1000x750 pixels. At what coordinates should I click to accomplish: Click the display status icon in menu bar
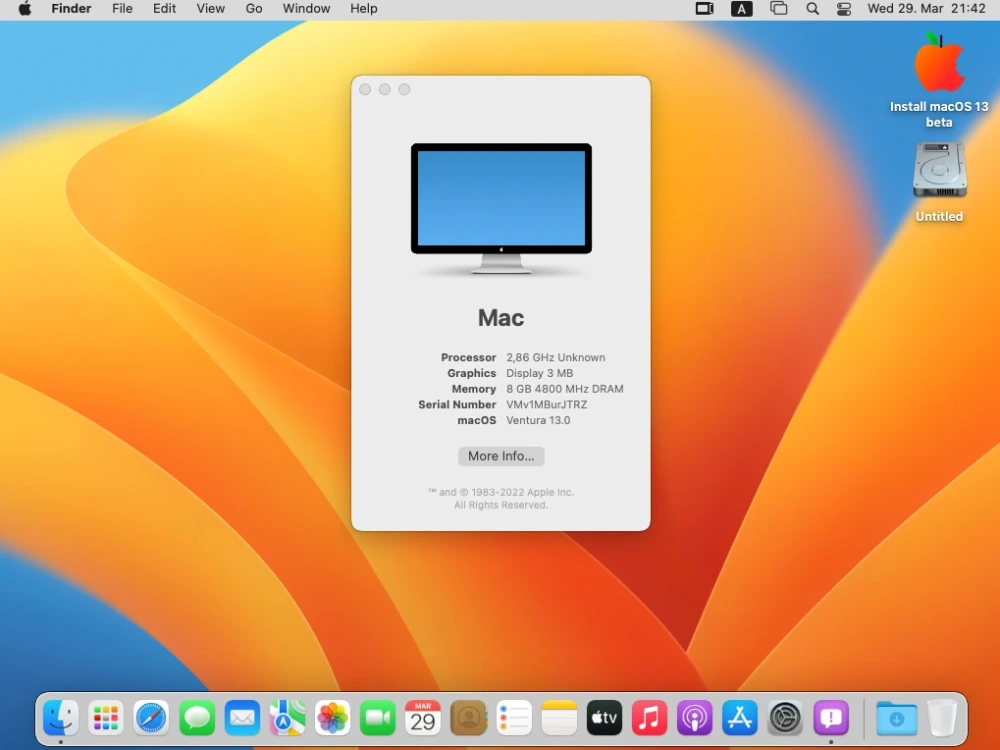pos(704,9)
